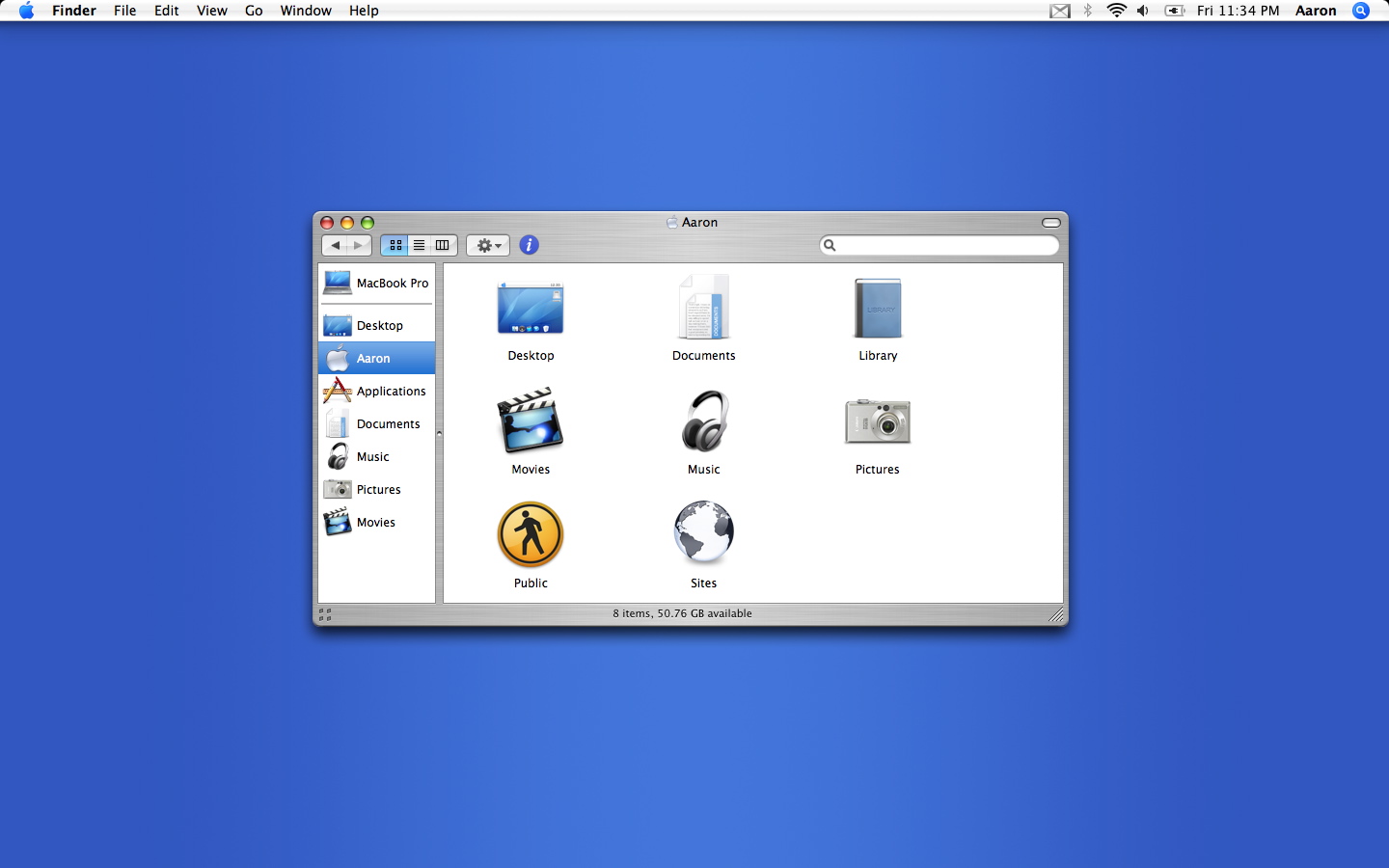
Task: Select the Movies clapperboard icon in the main pane
Action: tap(531, 420)
